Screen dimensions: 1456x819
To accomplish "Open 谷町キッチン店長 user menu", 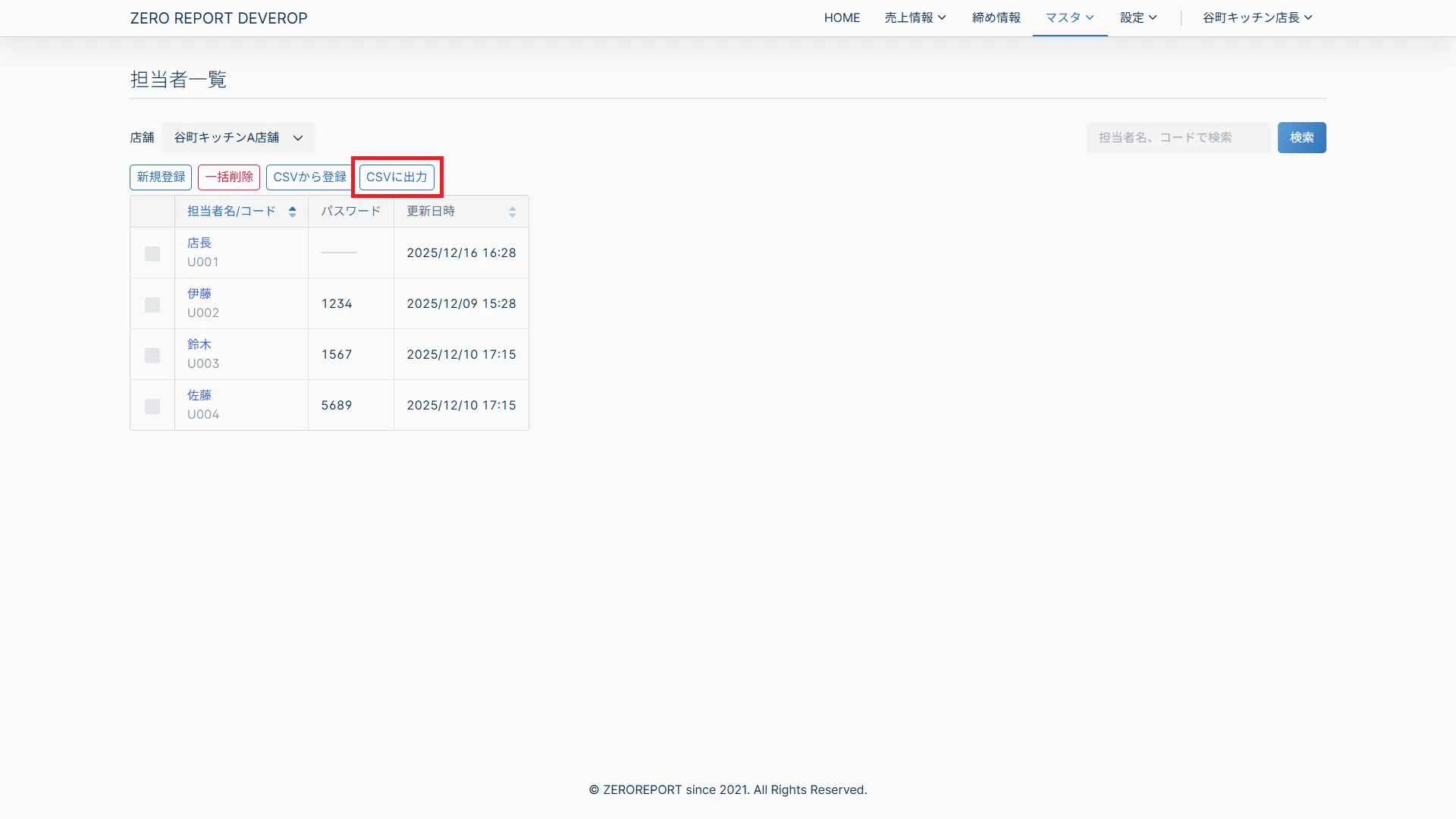I will [x=1257, y=17].
